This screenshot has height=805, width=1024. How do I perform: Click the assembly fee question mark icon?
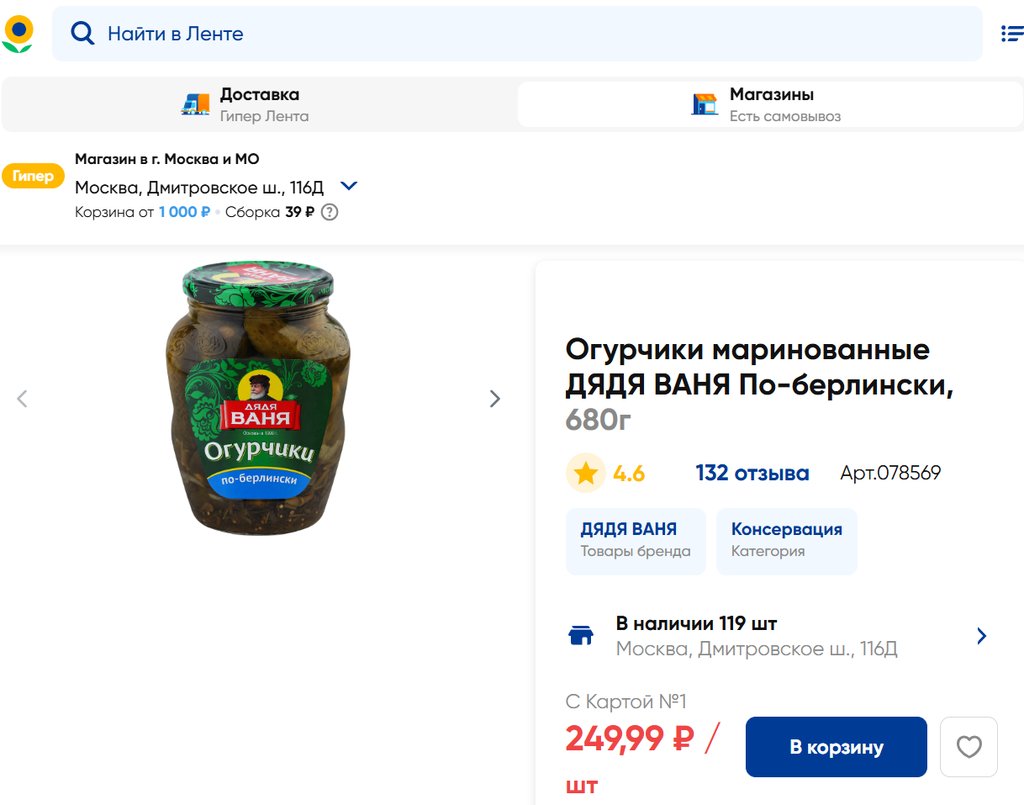(x=329, y=212)
